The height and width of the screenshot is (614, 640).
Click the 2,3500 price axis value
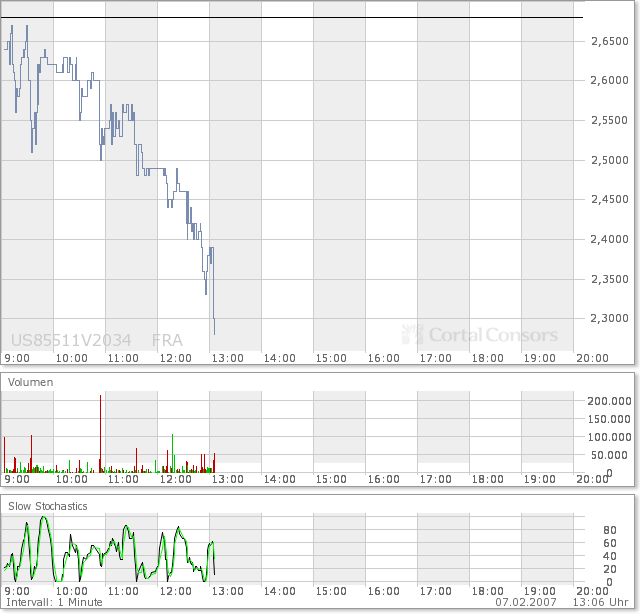click(610, 279)
